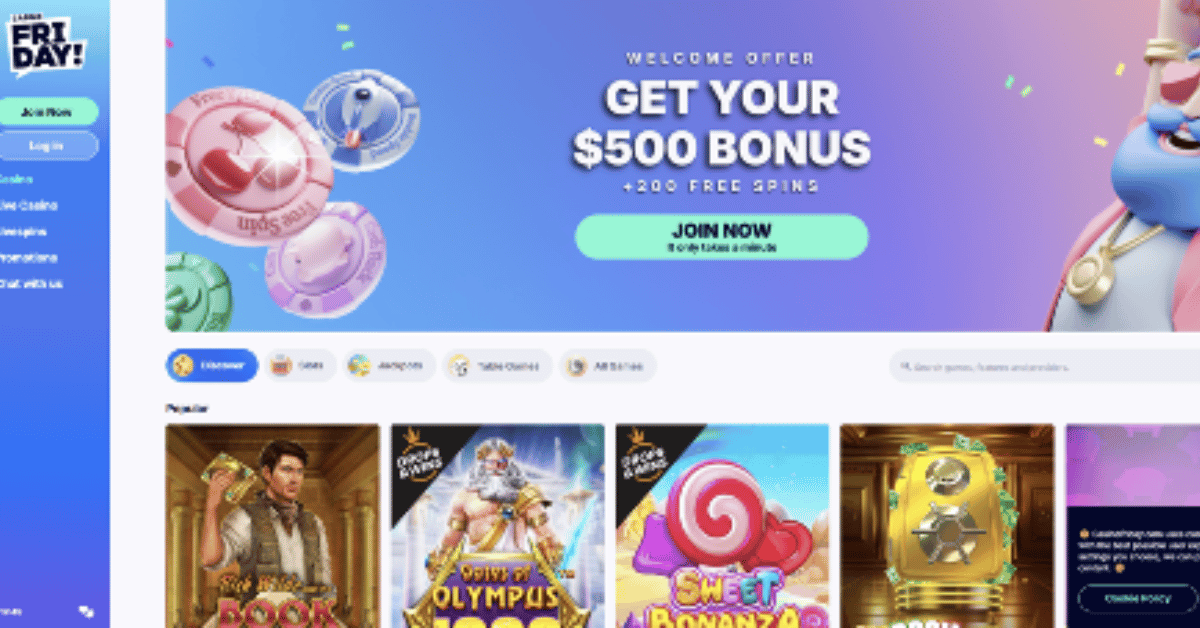Screen dimensions: 1200x628
Task: Open the Sweet Bonanza game thumbnail
Action: tap(722, 526)
